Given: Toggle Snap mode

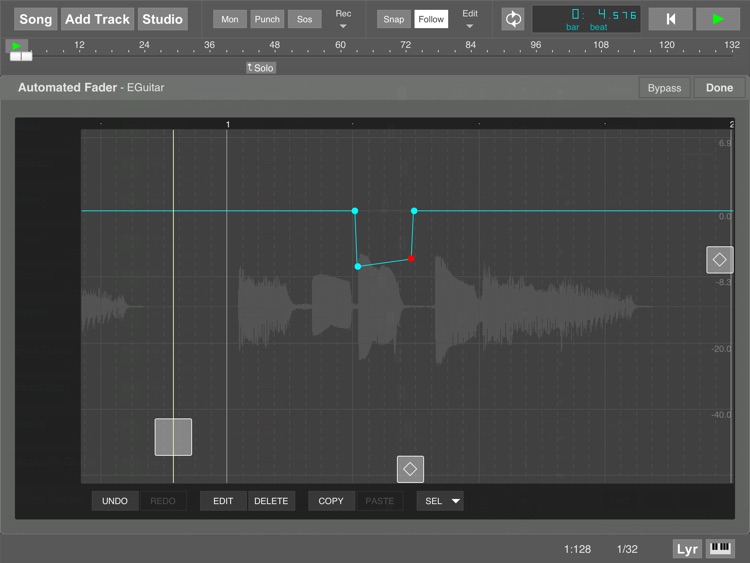Looking at the screenshot, I should [394, 19].
